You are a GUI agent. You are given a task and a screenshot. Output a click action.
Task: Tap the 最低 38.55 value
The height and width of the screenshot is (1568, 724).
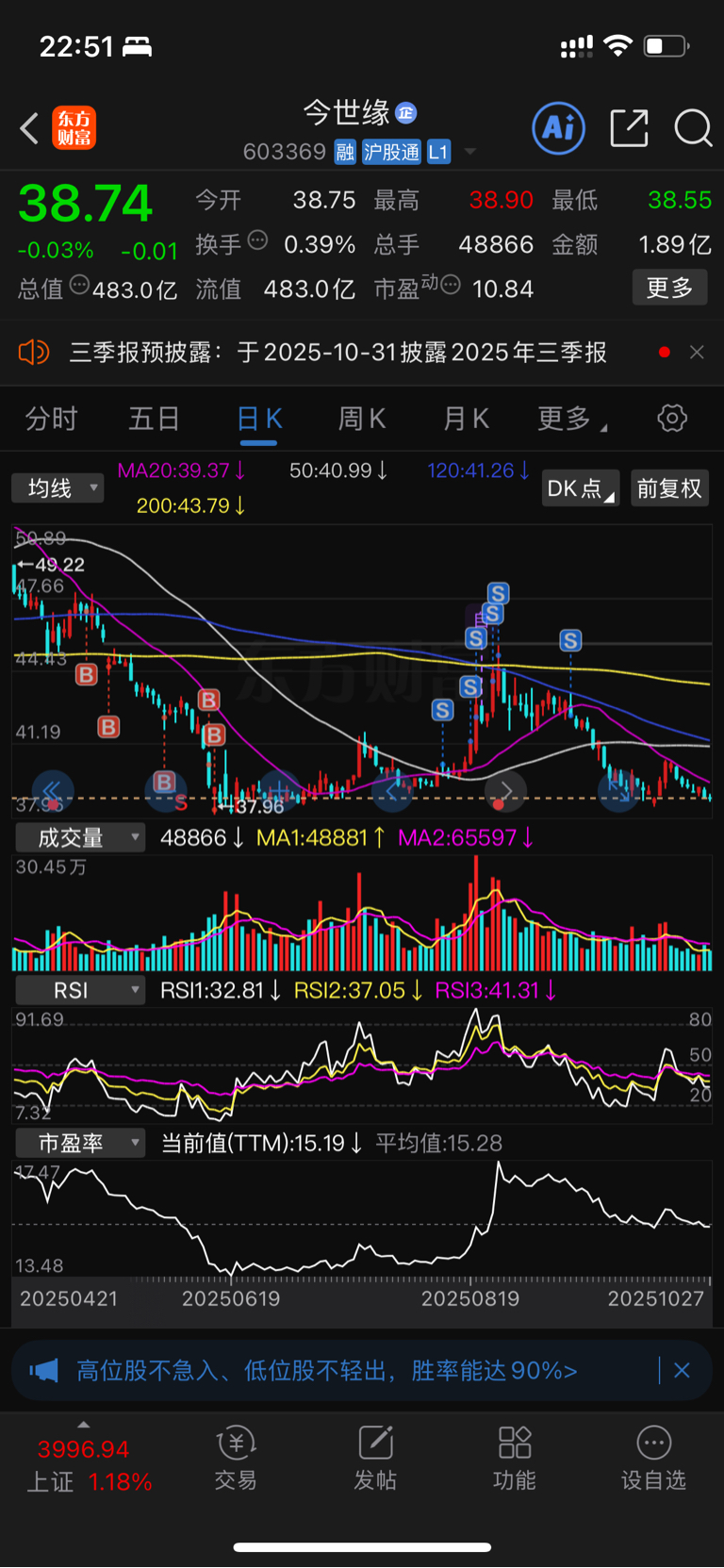[x=680, y=200]
